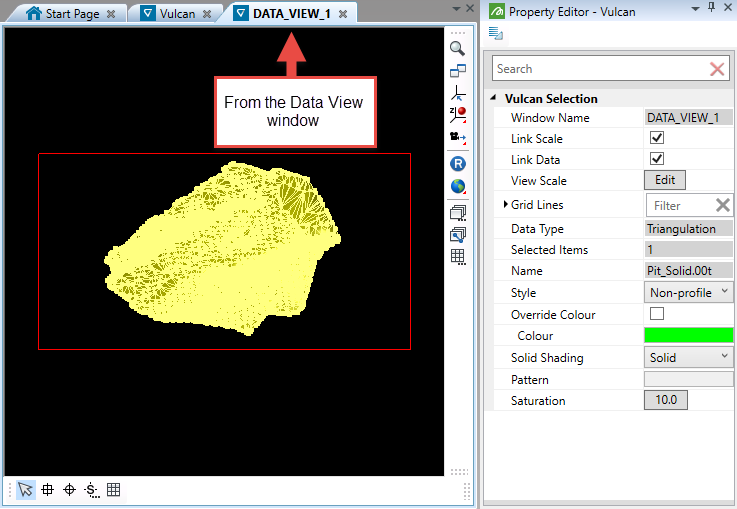Switch to the Start Page tab
This screenshot has width=737, height=509.
click(70, 14)
